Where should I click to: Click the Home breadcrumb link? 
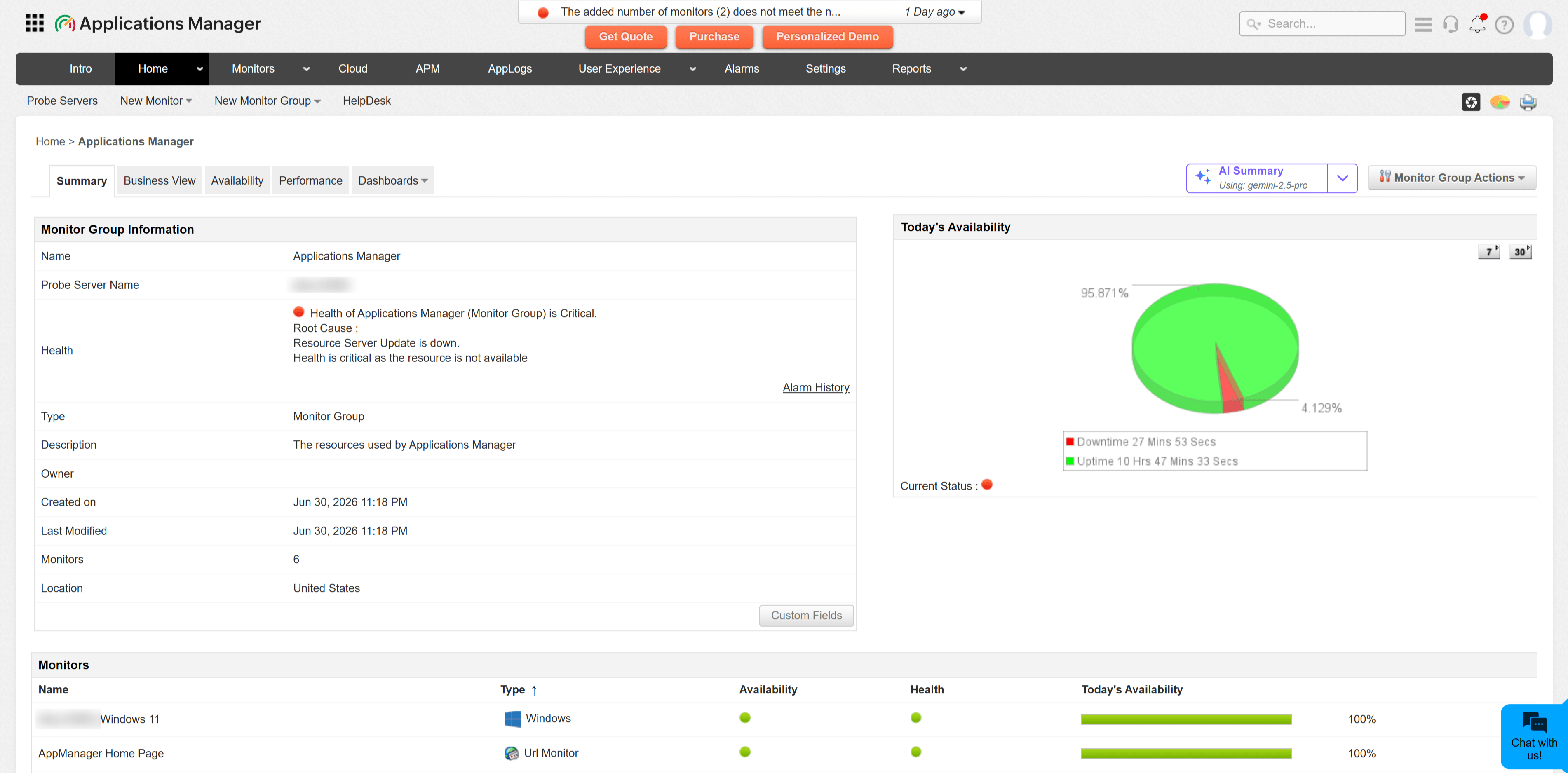point(50,142)
